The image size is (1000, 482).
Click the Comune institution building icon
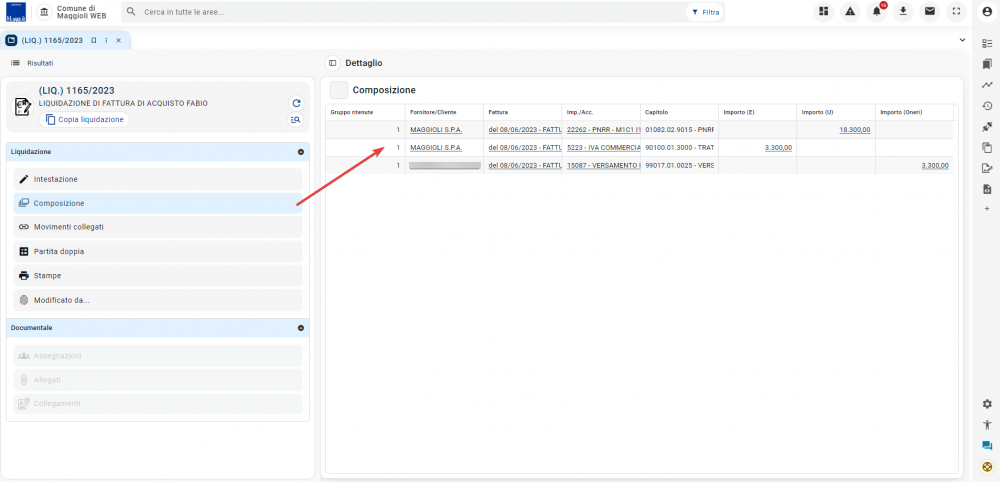[44, 12]
